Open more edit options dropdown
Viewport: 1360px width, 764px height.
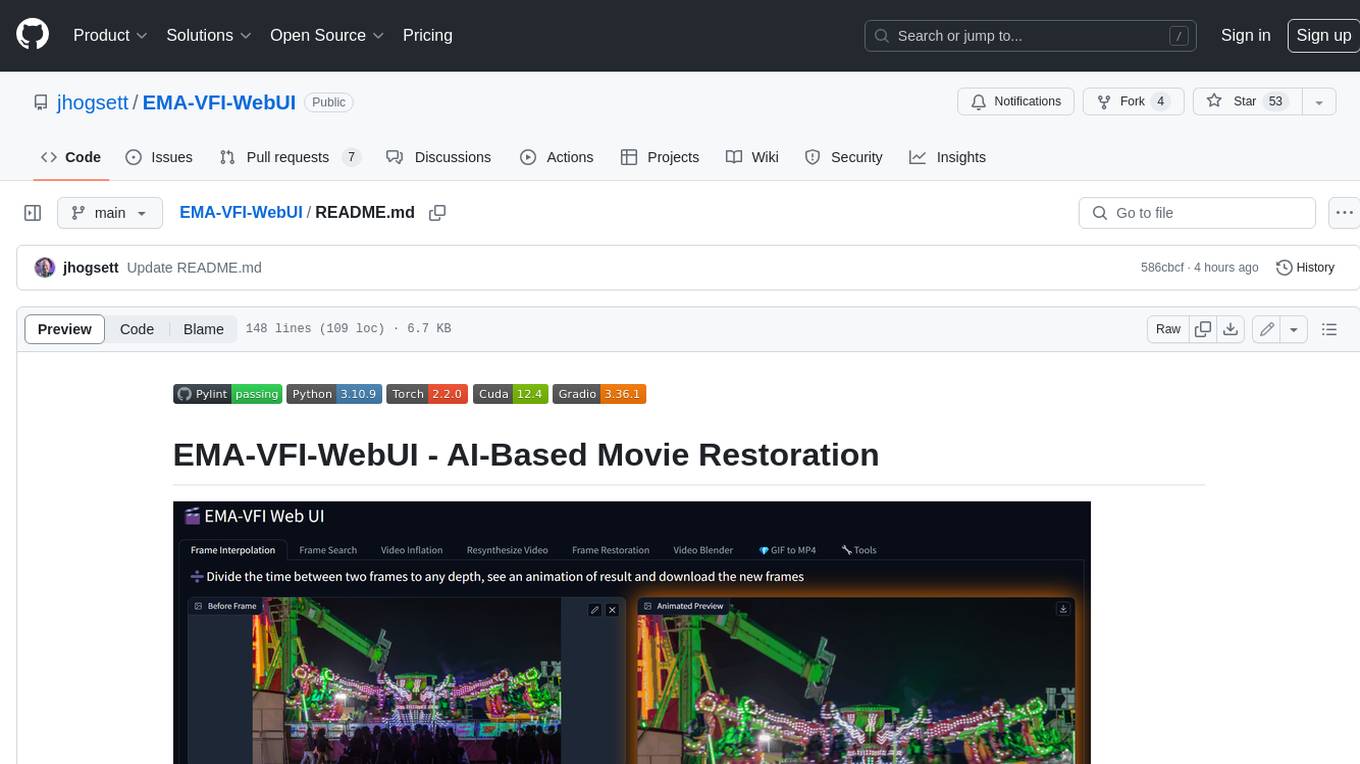pos(1294,329)
